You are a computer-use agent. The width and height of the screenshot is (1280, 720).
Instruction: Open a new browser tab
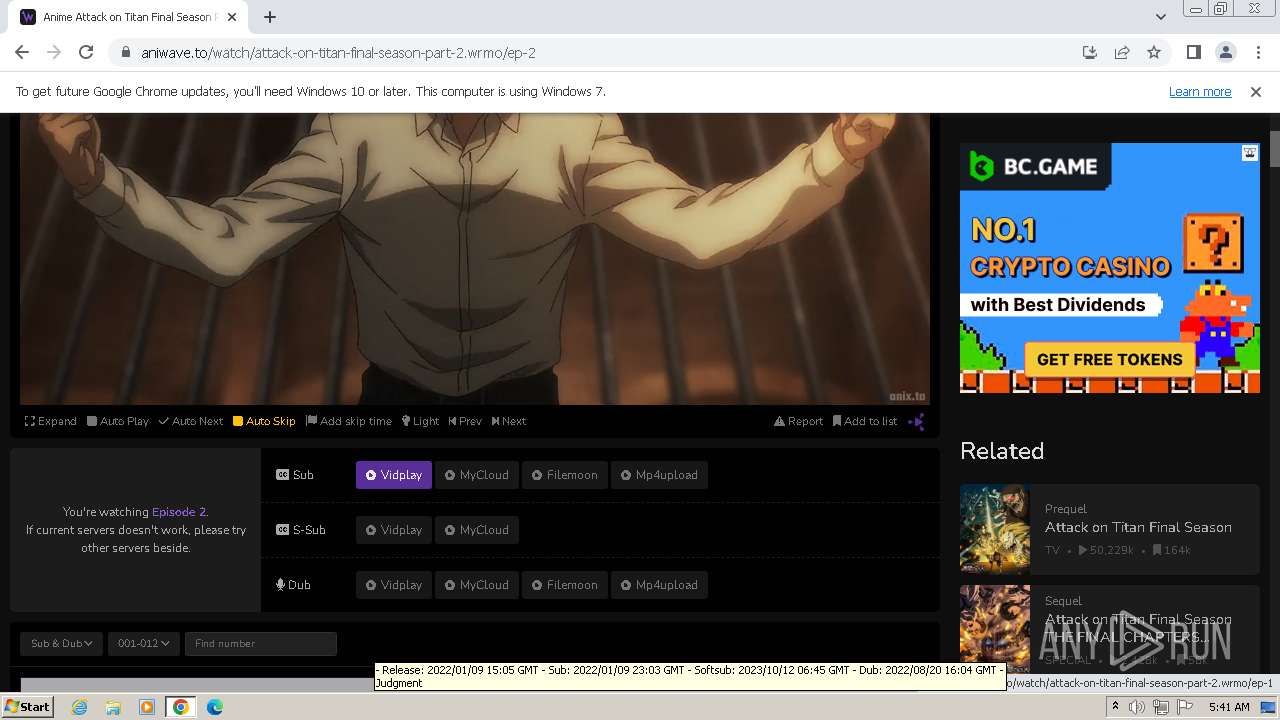270,17
